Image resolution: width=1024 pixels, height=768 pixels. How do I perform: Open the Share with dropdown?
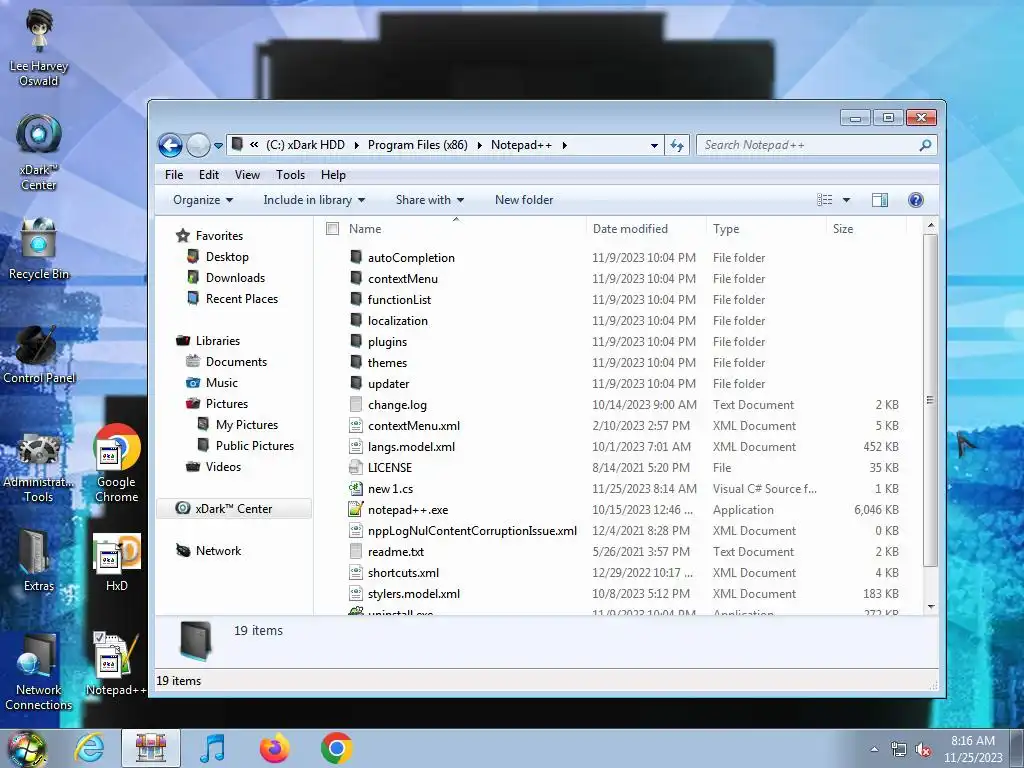(x=430, y=200)
